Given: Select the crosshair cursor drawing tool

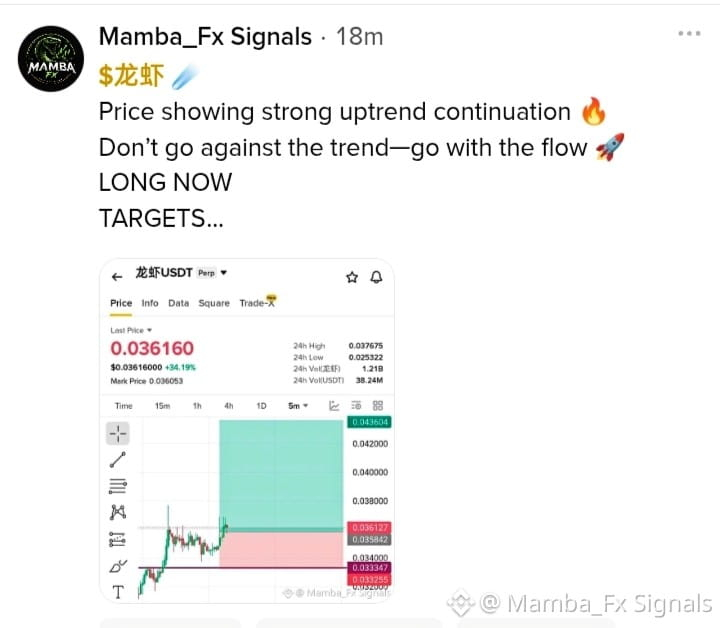Looking at the screenshot, I should (118, 433).
